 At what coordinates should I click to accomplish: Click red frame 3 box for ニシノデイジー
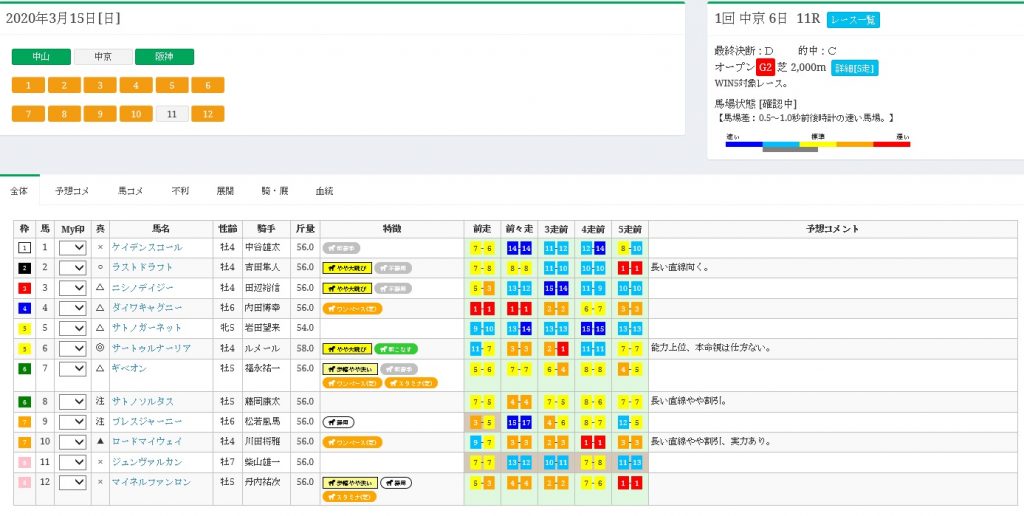click(24, 288)
